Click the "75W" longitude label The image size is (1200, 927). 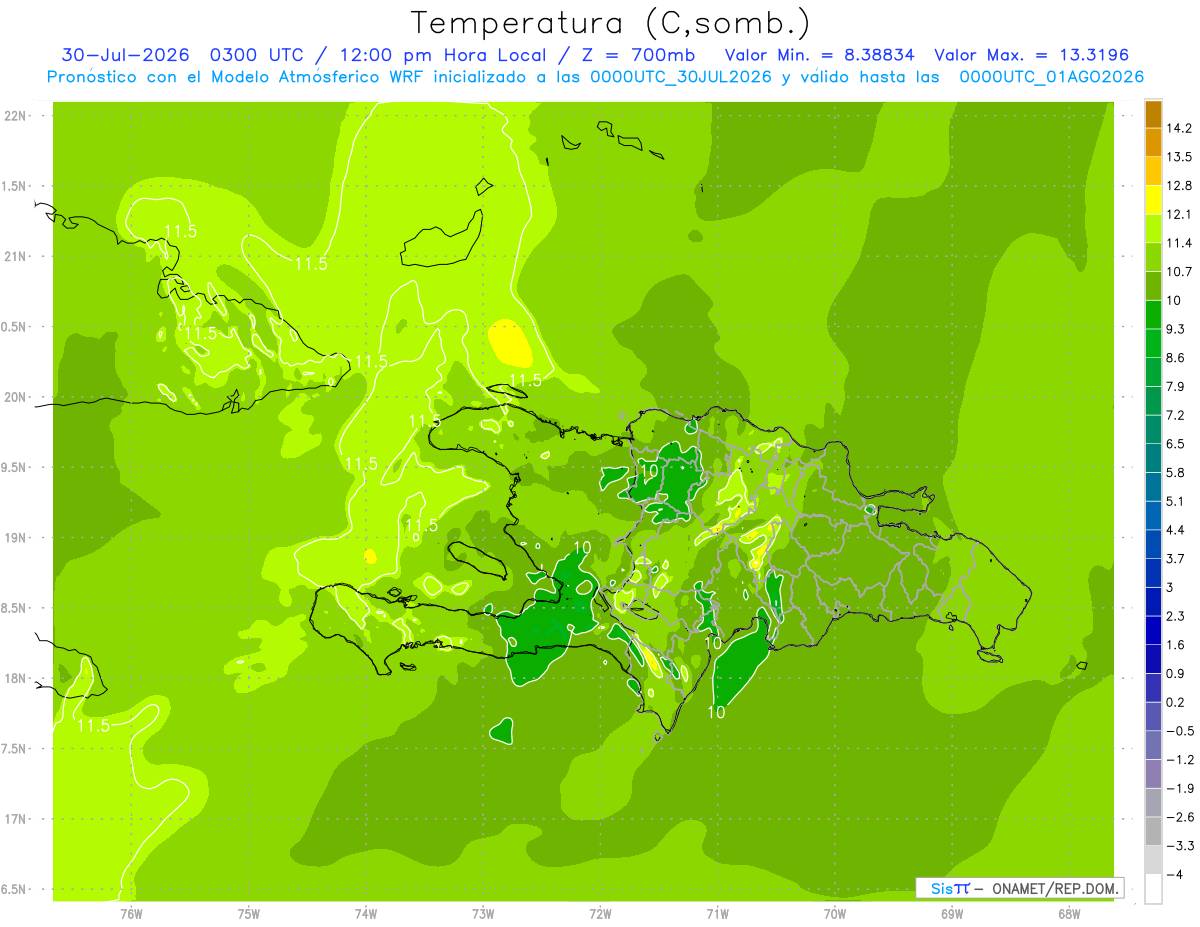coord(249,914)
